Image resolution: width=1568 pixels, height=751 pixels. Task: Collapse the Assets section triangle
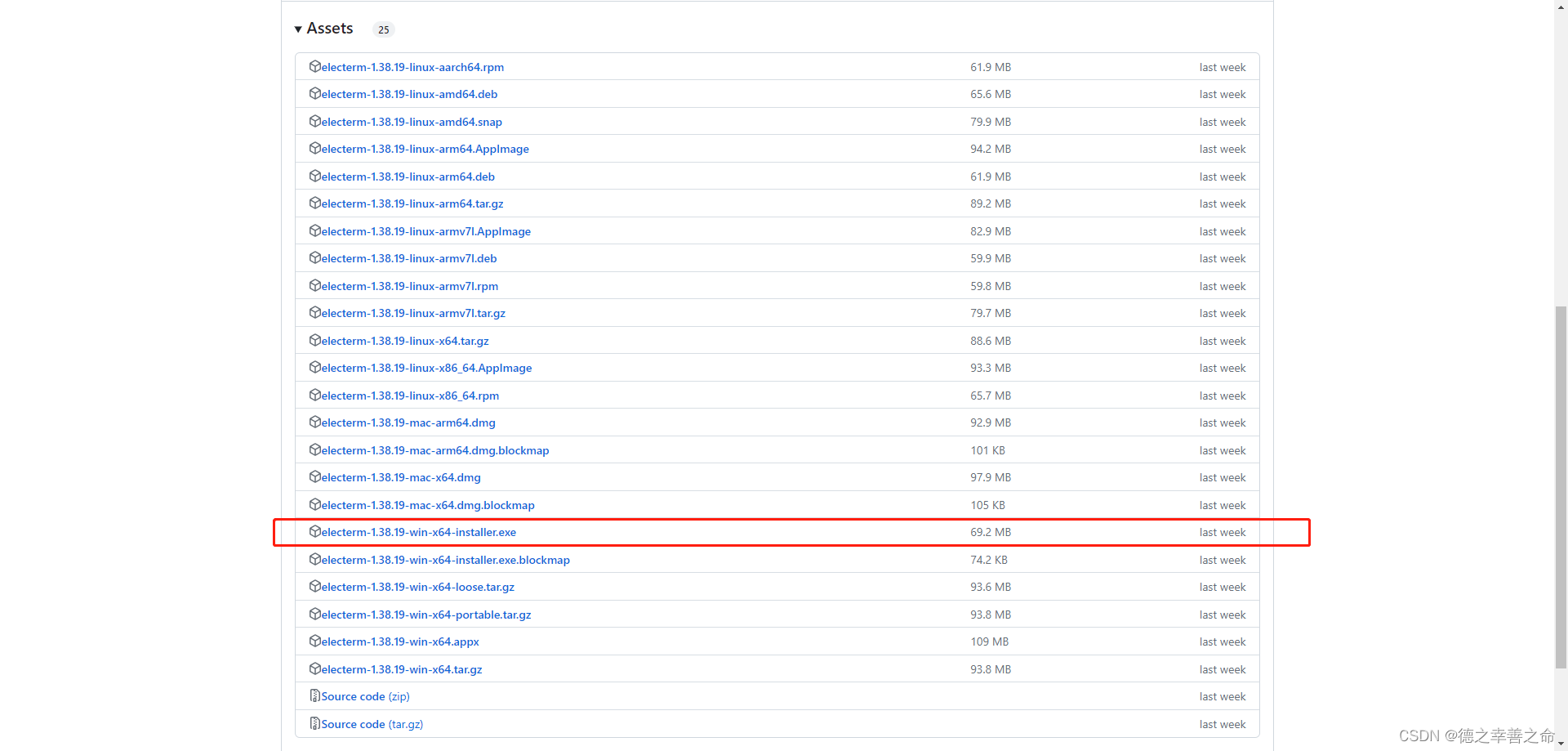[298, 29]
